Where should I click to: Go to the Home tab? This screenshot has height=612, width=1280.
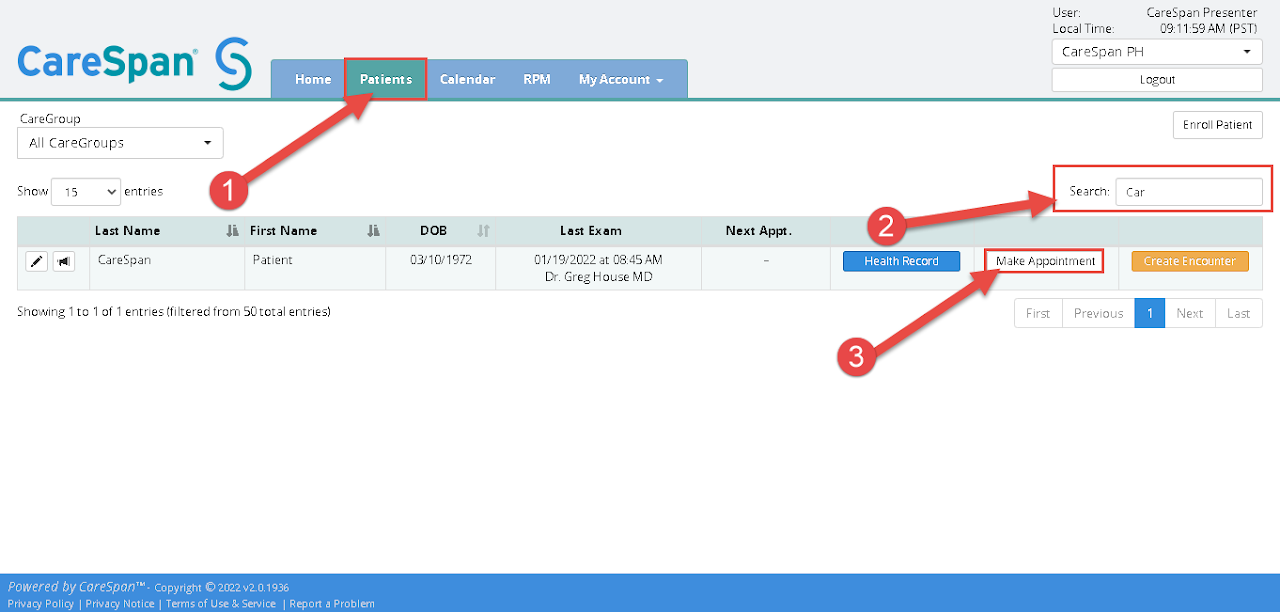[313, 80]
